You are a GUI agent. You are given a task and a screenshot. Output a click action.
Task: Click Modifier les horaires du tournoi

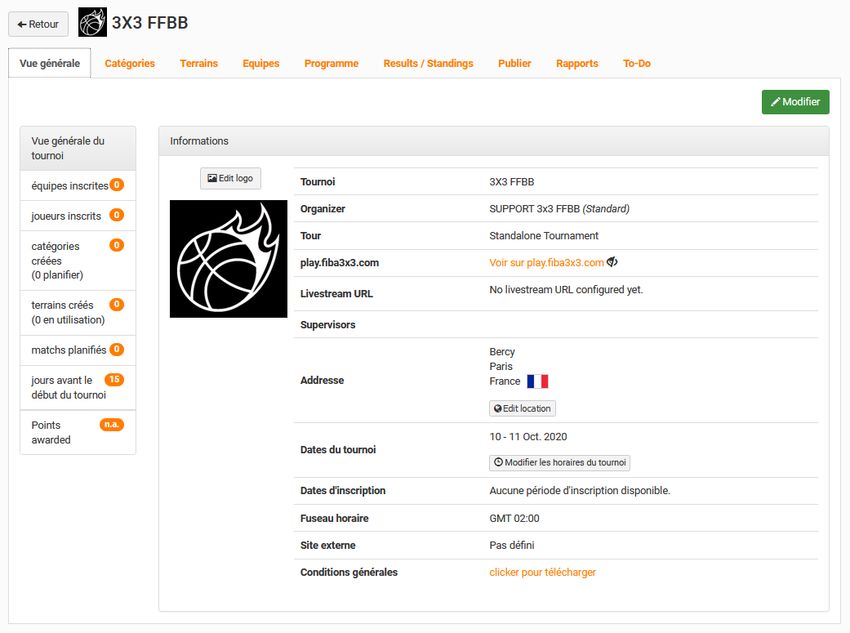point(559,463)
